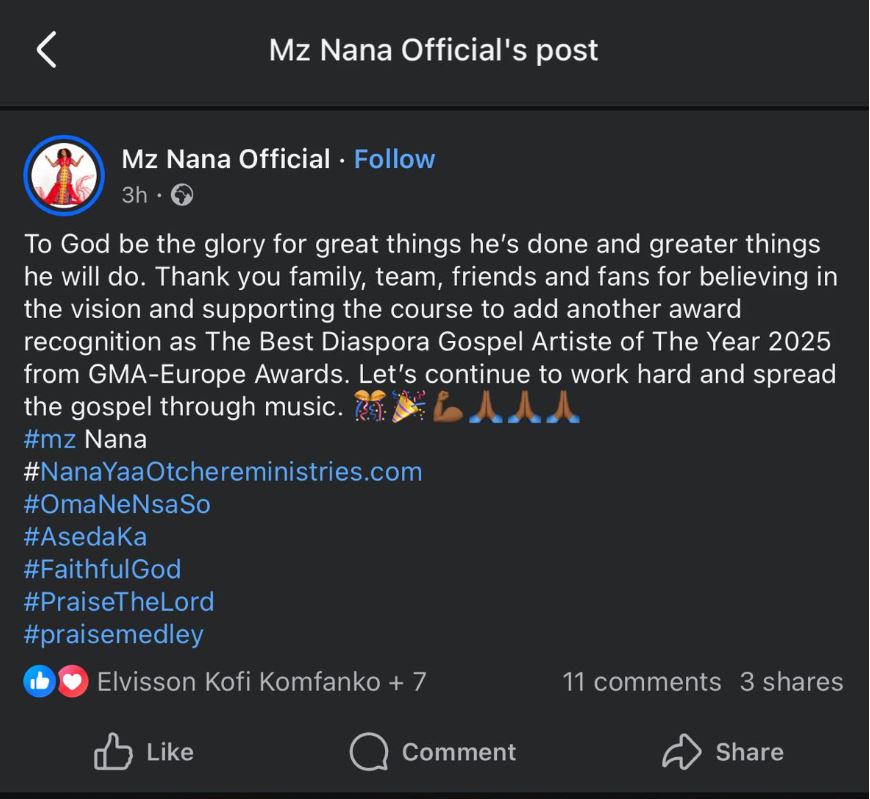Tap the #FaithfulGod hashtag
Image resolution: width=870 pixels, height=799 pixels.
point(102,569)
